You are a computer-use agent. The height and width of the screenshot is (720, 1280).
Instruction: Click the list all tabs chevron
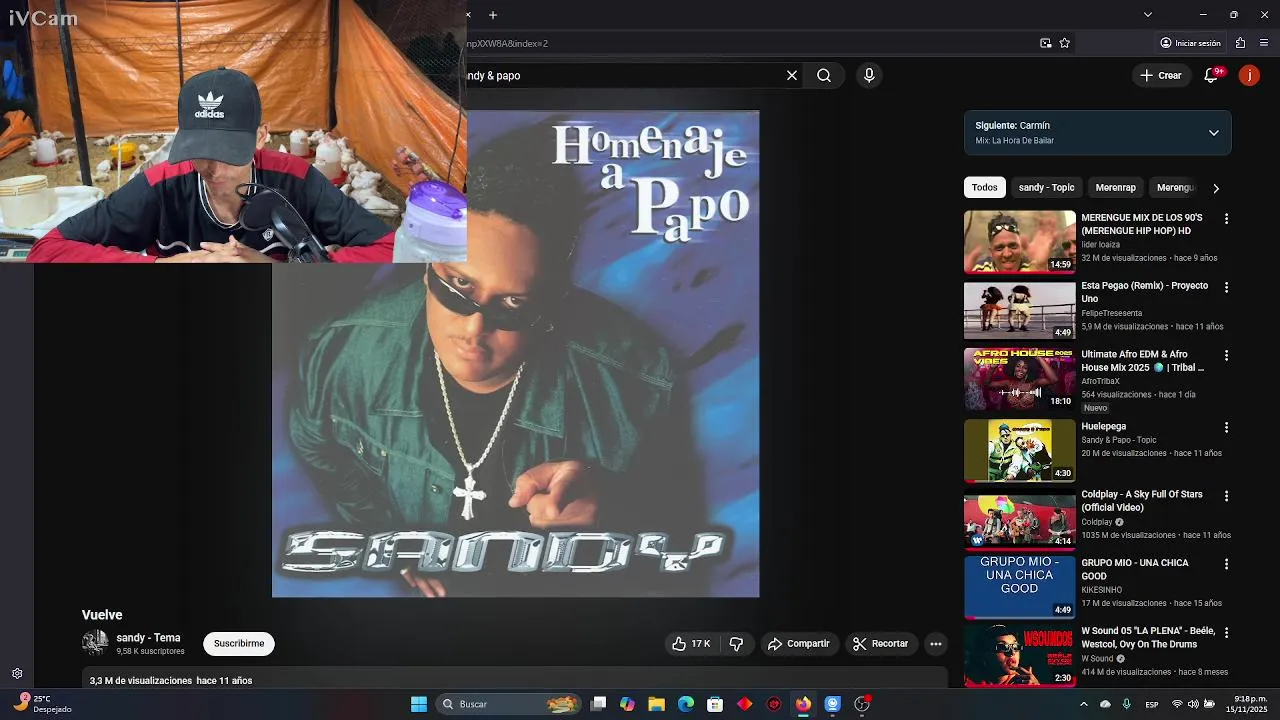1148,15
